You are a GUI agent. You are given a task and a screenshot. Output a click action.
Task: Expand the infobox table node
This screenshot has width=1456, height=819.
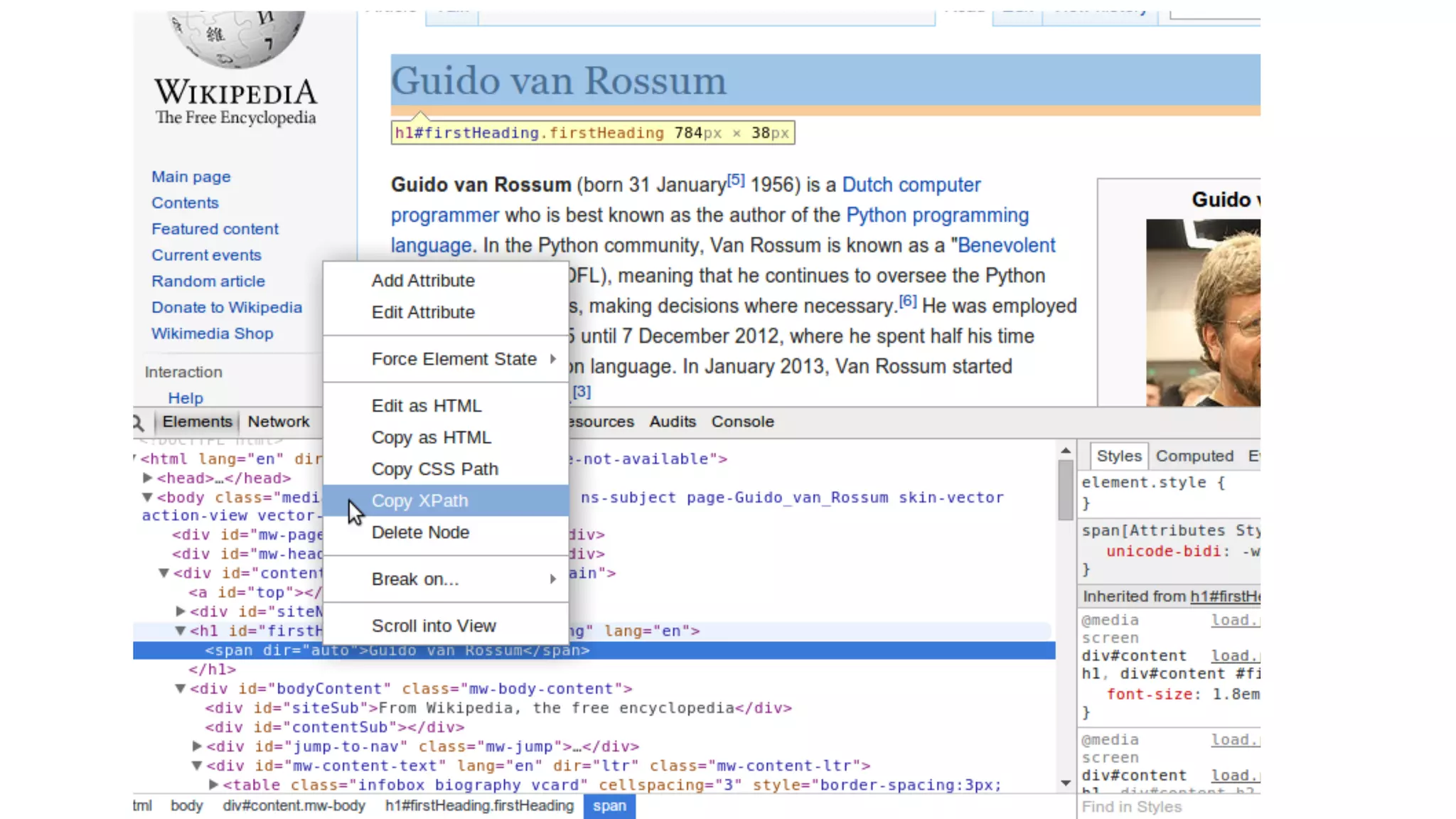point(213,784)
